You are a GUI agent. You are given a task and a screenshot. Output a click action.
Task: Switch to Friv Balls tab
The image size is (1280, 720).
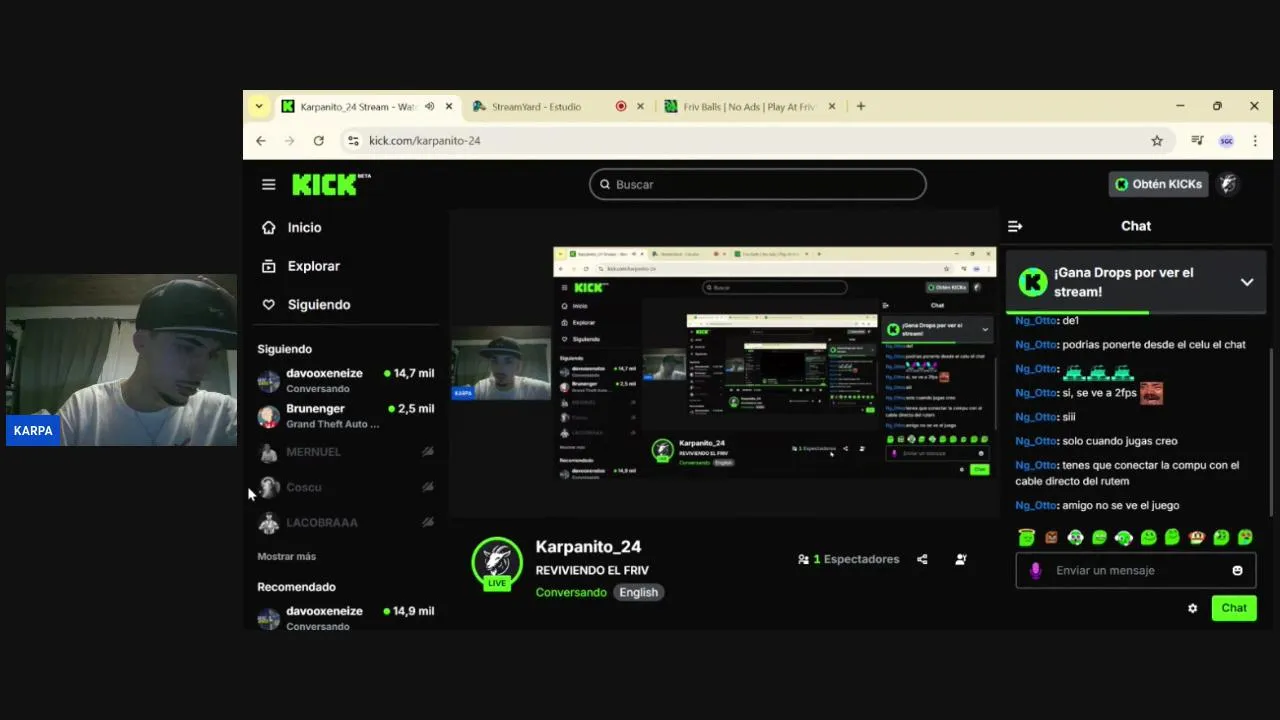click(x=750, y=106)
